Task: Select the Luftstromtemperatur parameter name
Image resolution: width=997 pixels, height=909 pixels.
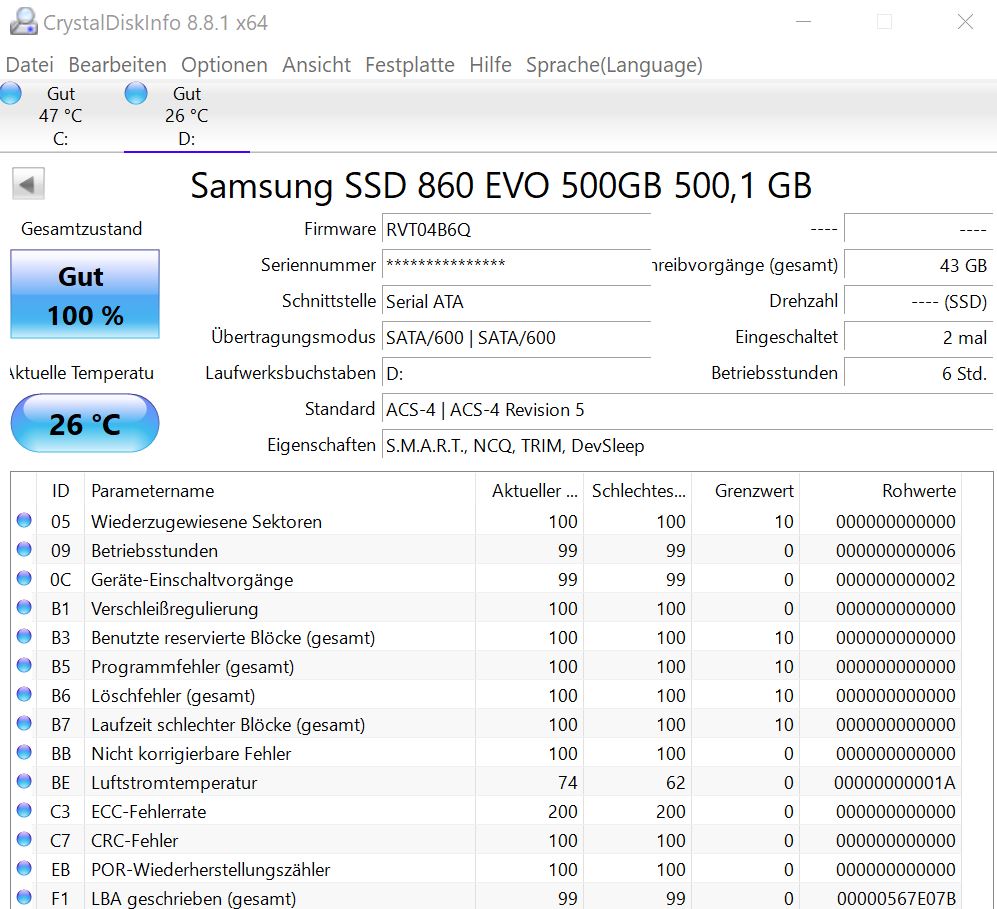Action: (174, 783)
